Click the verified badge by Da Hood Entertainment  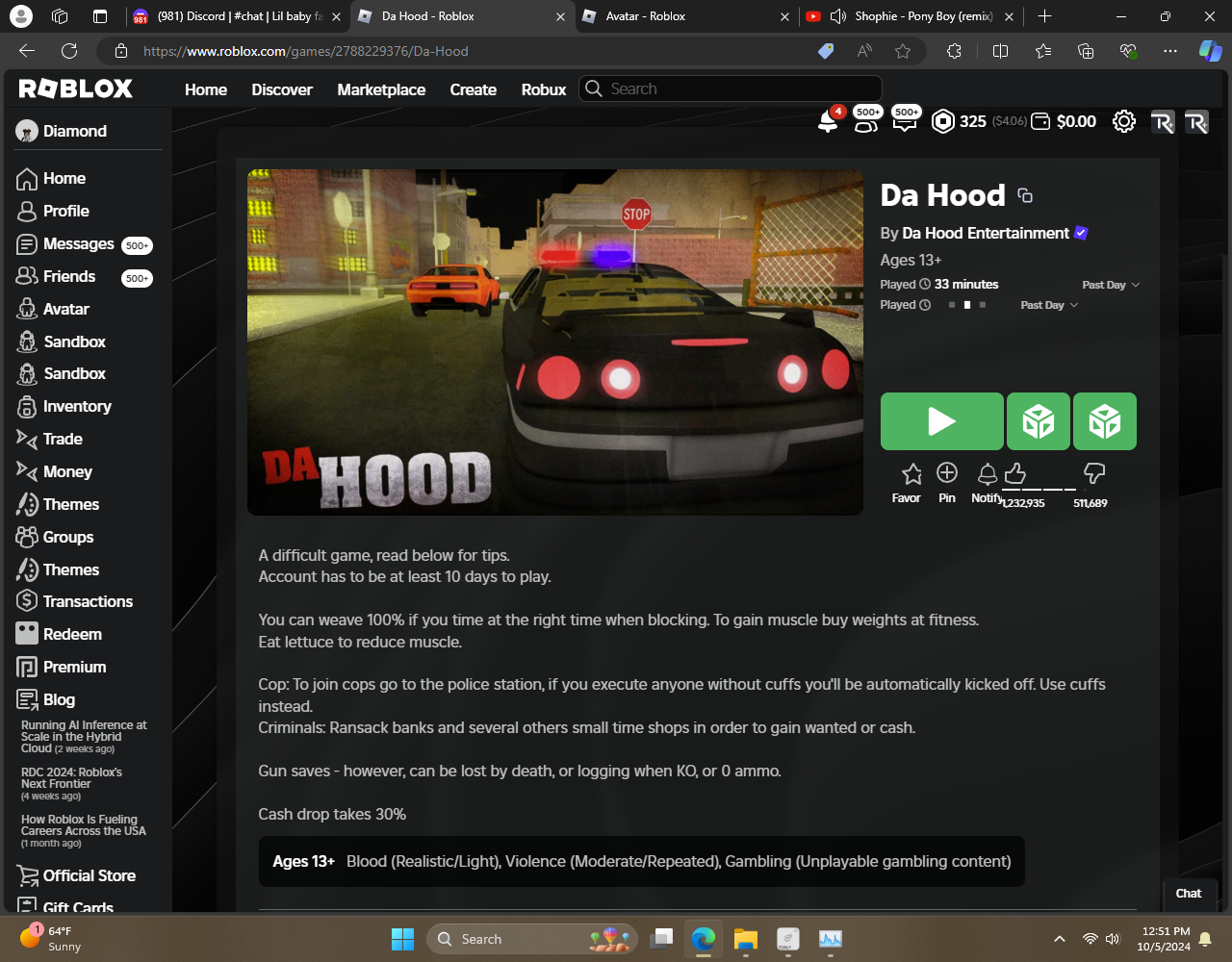click(x=1081, y=233)
